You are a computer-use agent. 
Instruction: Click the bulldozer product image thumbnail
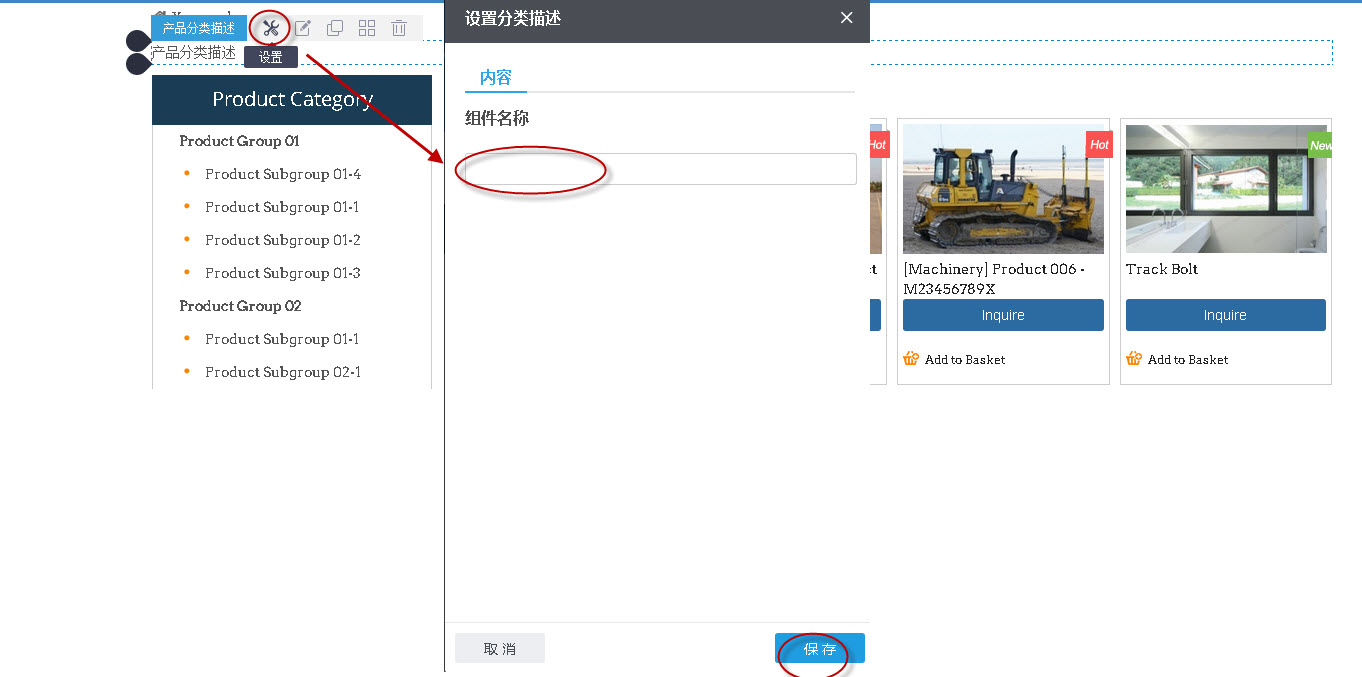click(1003, 189)
